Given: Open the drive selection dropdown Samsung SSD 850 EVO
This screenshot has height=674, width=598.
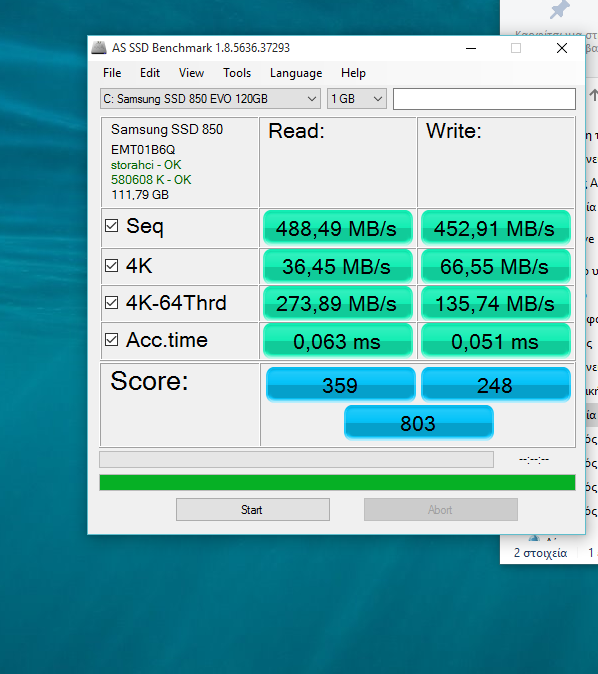Looking at the screenshot, I should 210,99.
